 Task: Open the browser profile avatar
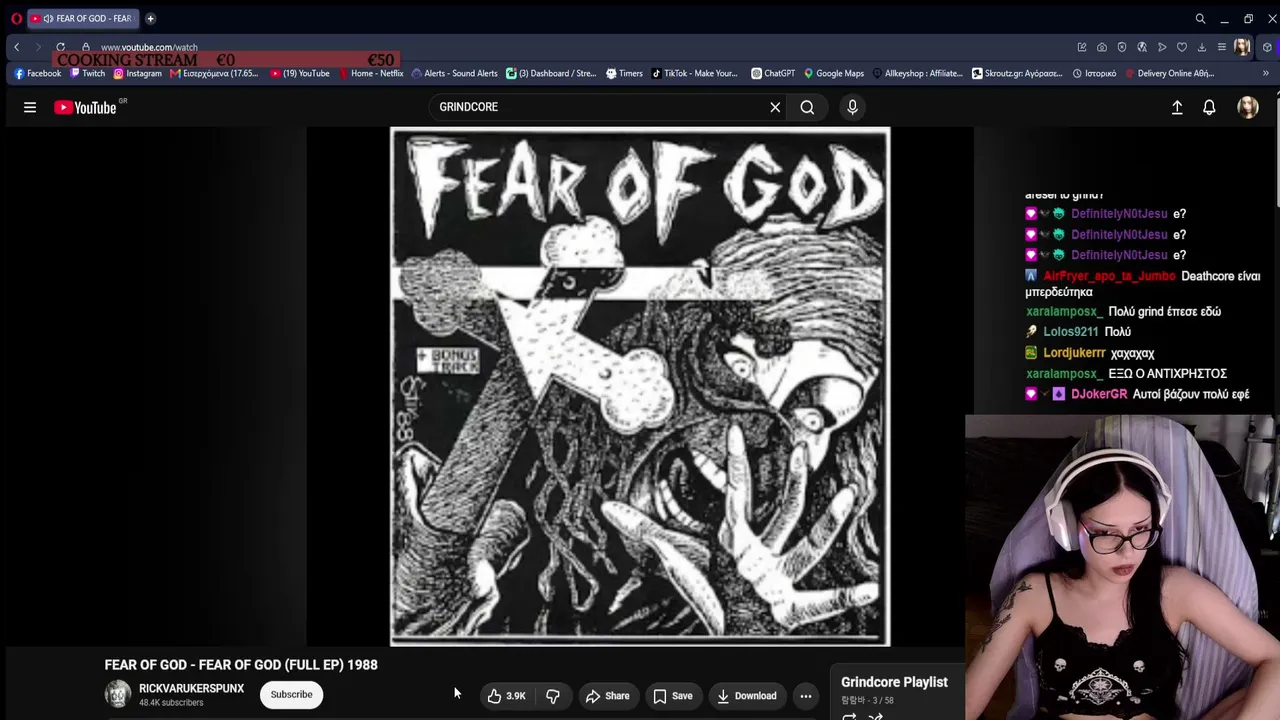tap(1242, 47)
